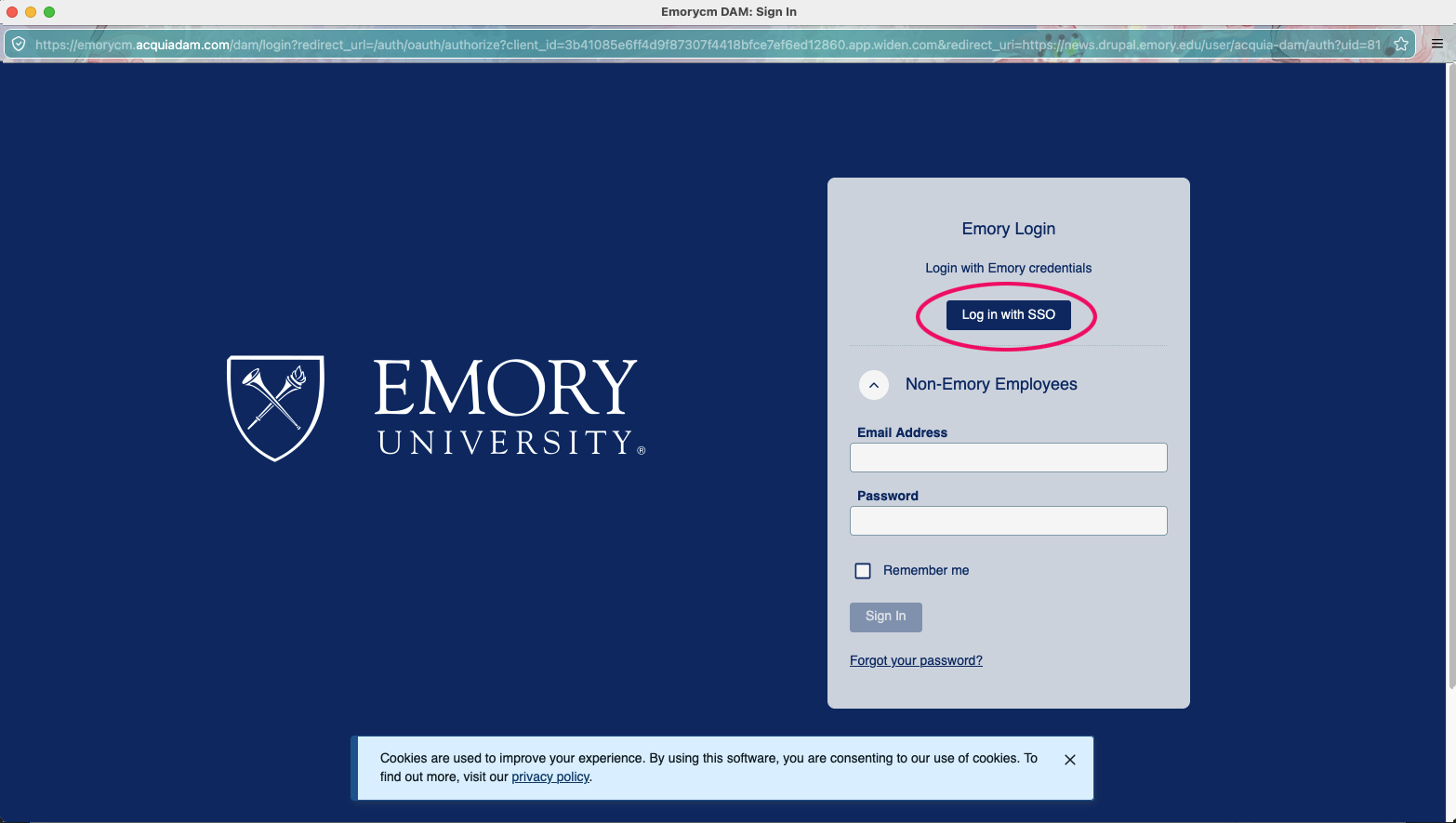Bookmark the page with the star icon
The height and width of the screenshot is (823, 1456).
[1401, 44]
